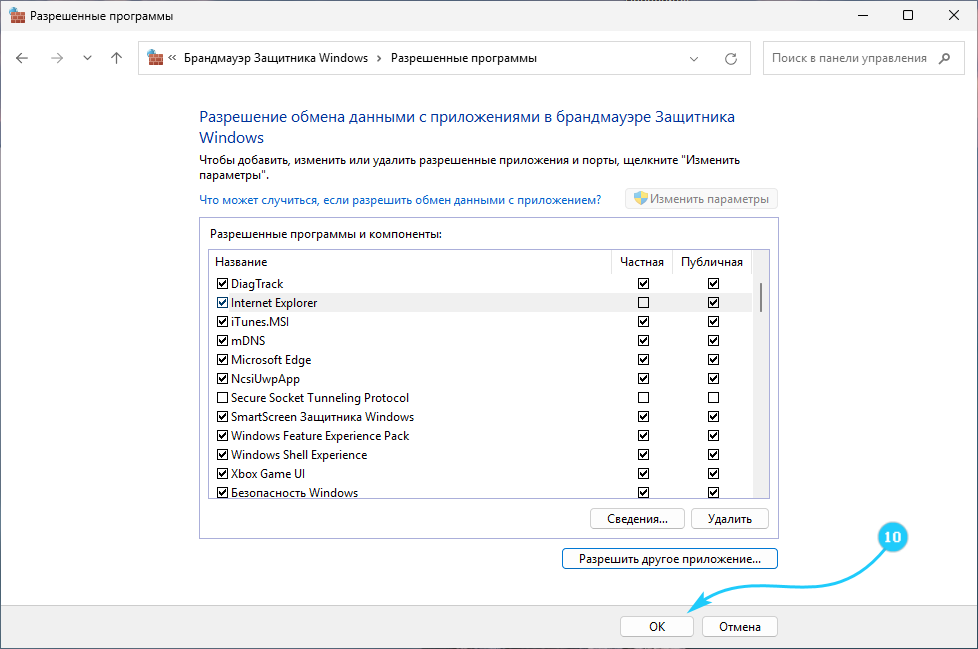Image resolution: width=978 pixels, height=649 pixels.
Task: Go back using the left arrow
Action: point(22,58)
